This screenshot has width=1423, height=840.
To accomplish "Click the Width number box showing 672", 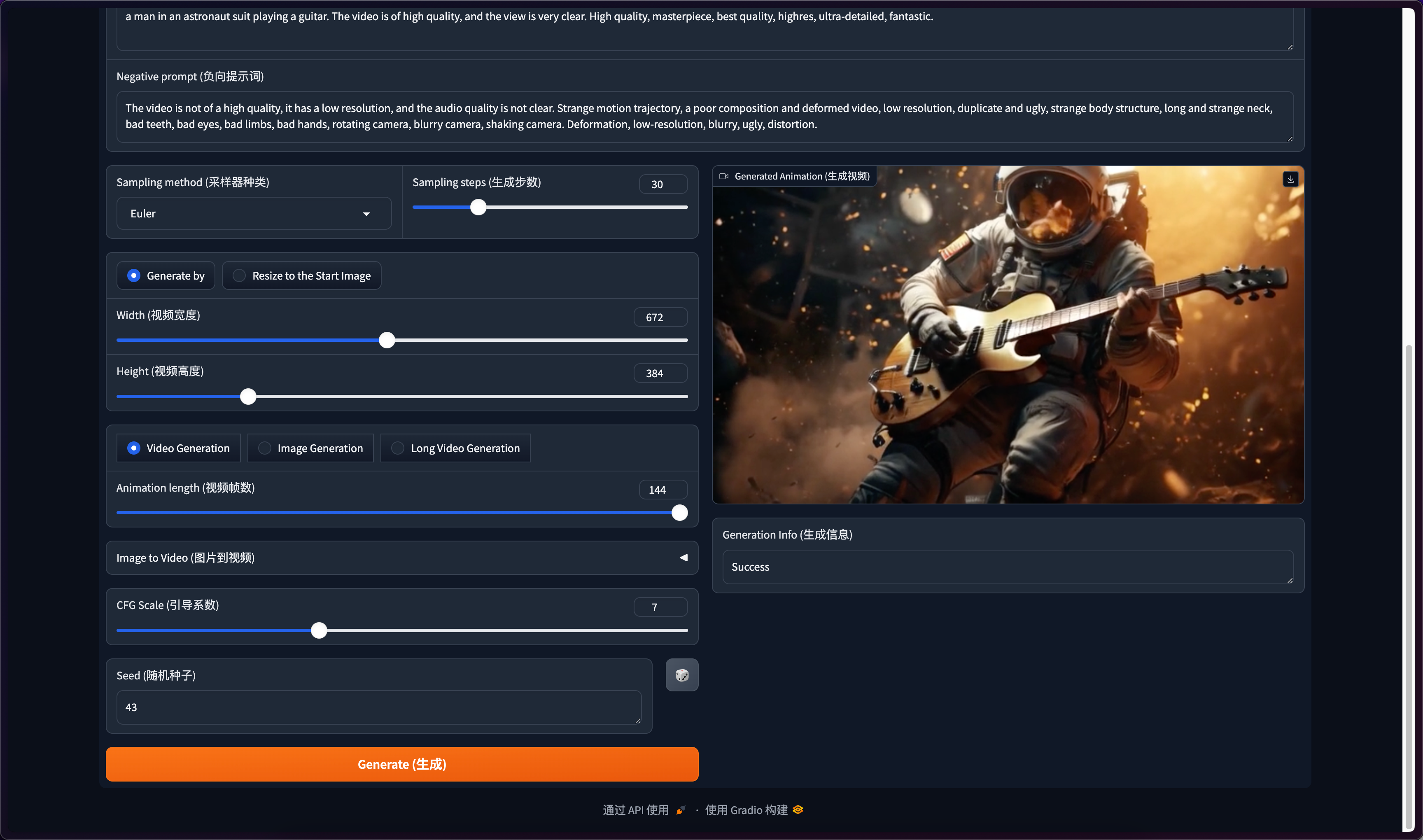I will tap(660, 317).
